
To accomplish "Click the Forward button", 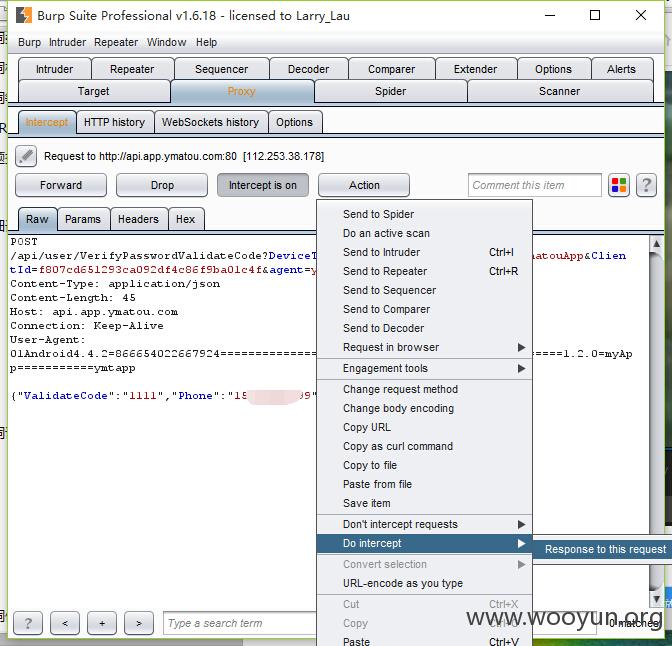I will click(x=61, y=185).
